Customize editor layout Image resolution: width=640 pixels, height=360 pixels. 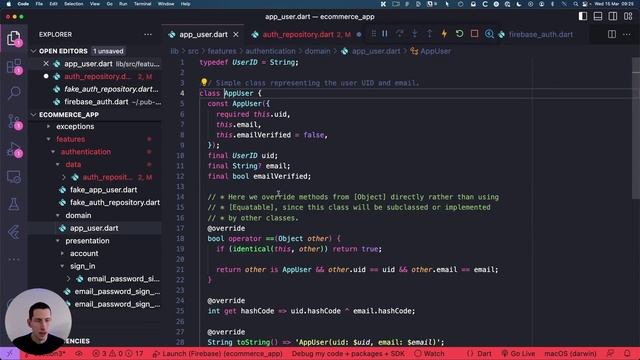click(x=628, y=16)
